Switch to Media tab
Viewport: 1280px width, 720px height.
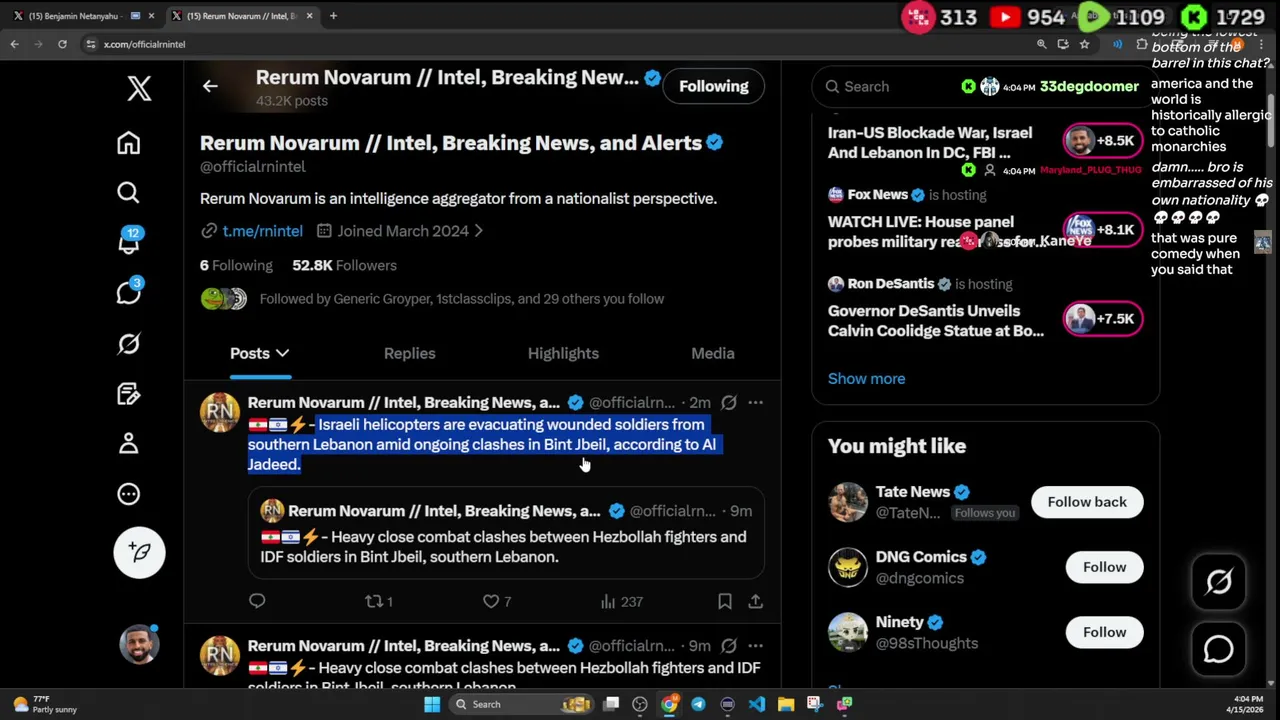[x=713, y=353]
